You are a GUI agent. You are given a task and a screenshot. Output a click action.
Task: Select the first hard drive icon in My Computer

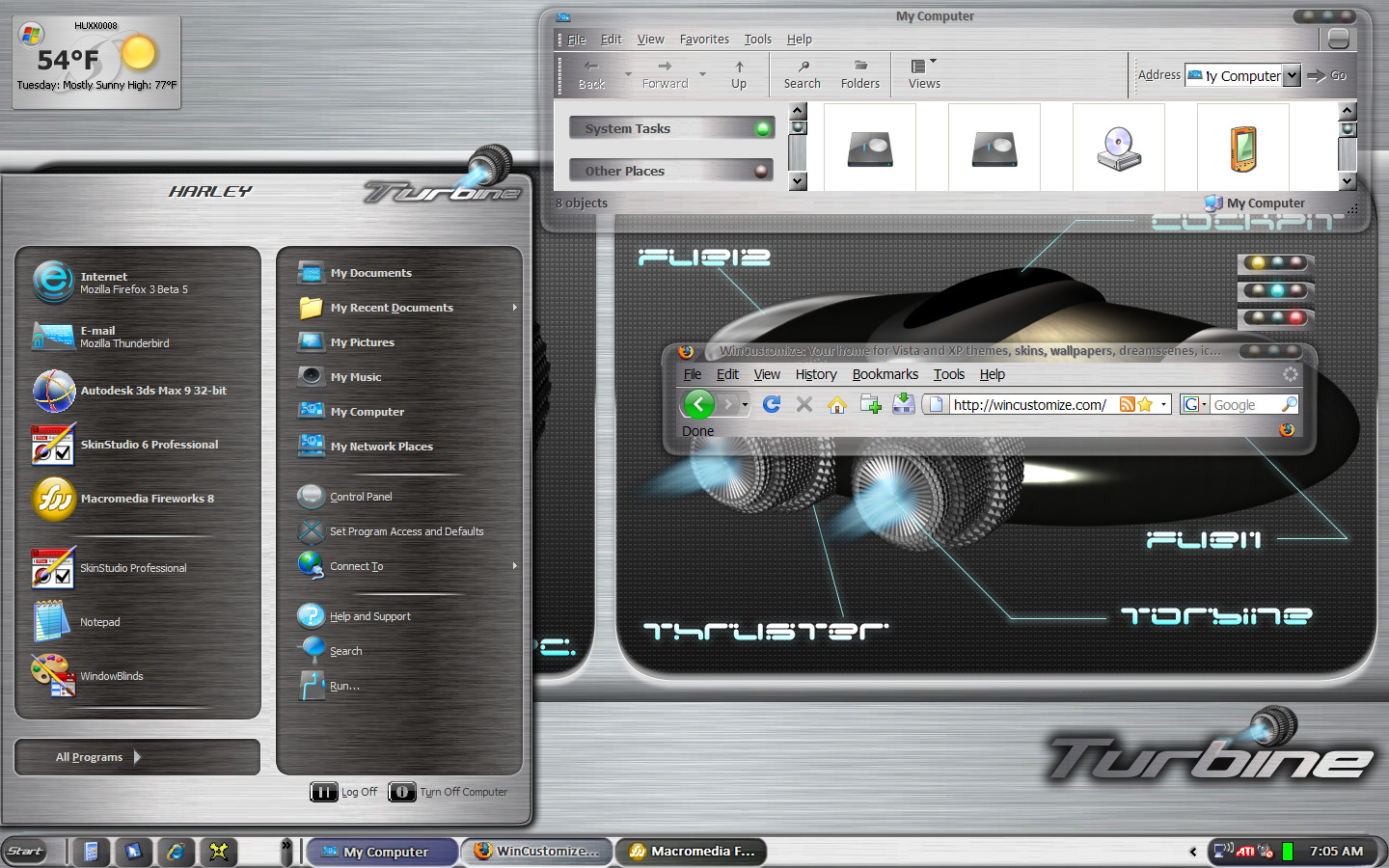pyautogui.click(x=870, y=148)
